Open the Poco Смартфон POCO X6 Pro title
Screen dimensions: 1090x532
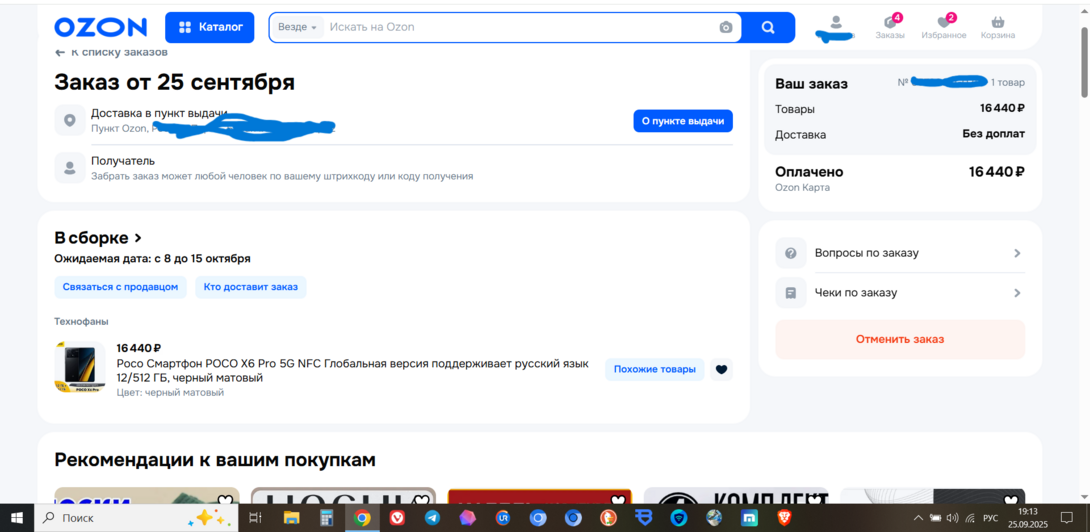tap(352, 371)
